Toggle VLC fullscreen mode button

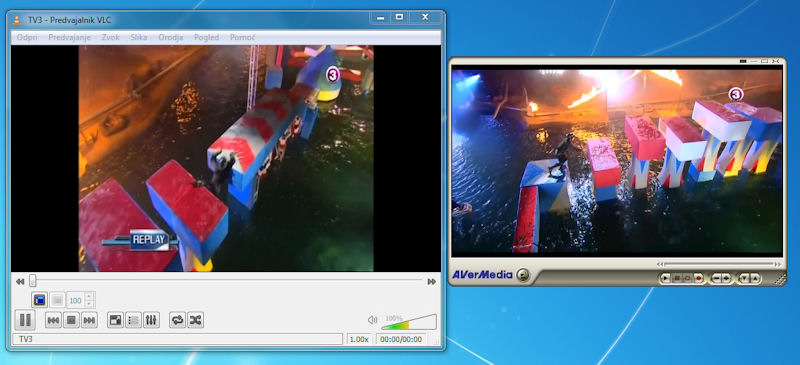coord(115,321)
